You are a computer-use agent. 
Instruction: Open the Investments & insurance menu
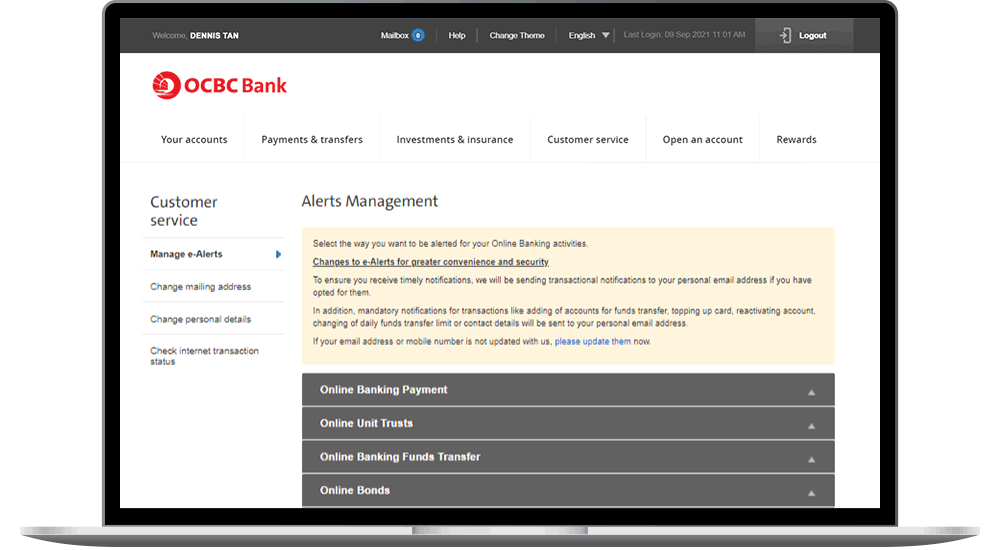(455, 139)
